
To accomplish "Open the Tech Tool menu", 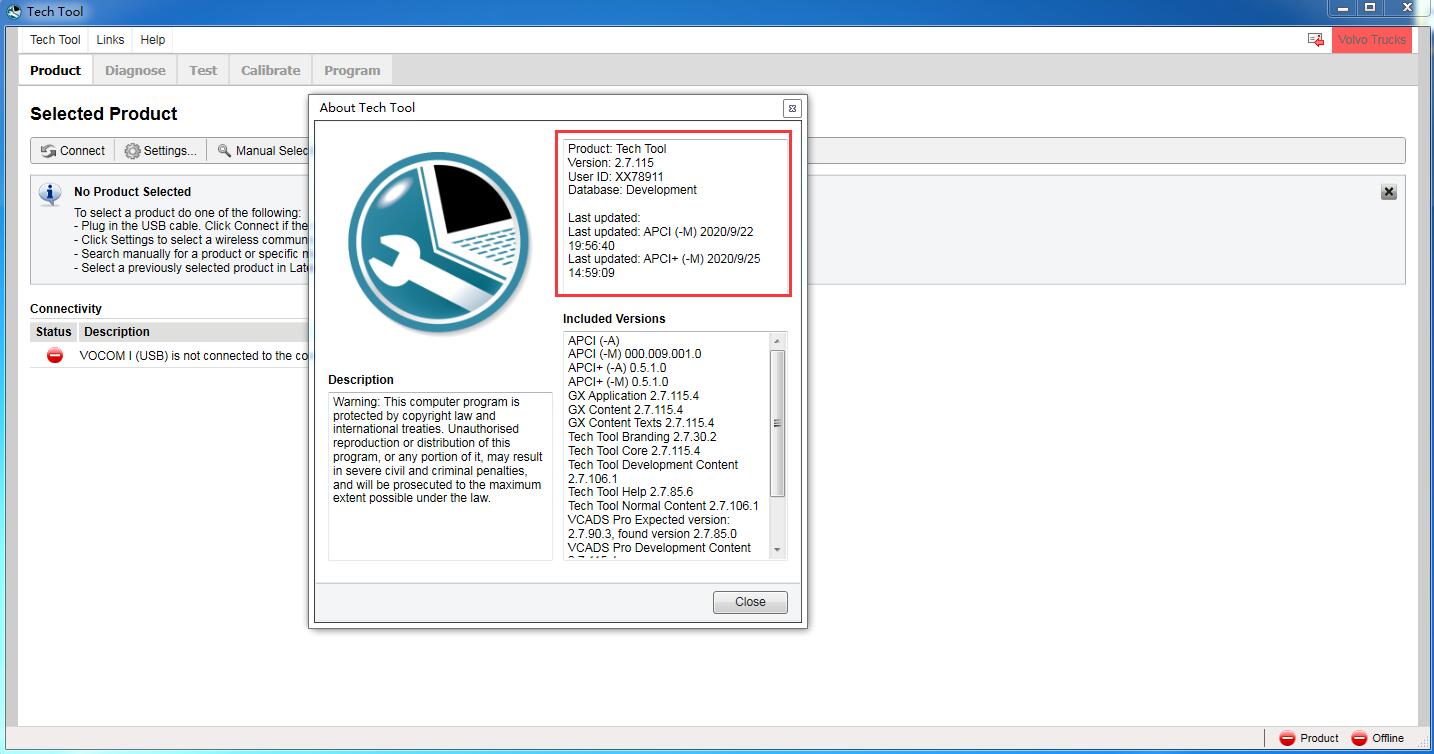I will click(55, 40).
